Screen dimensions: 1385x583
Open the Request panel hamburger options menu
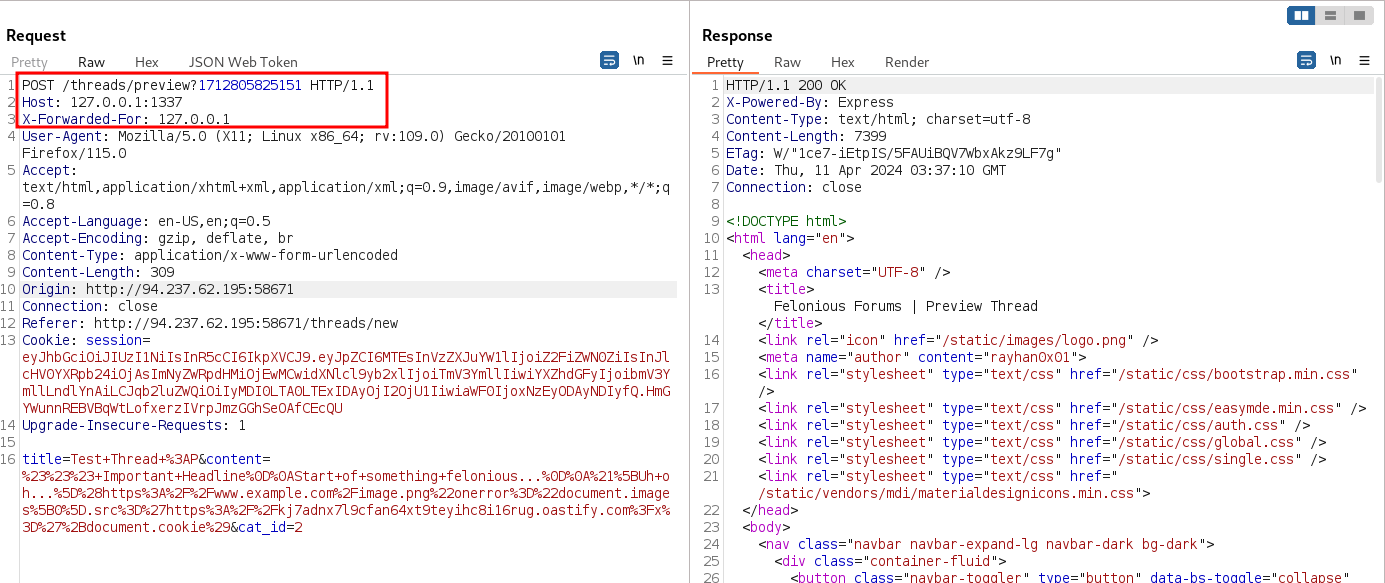[x=668, y=60]
